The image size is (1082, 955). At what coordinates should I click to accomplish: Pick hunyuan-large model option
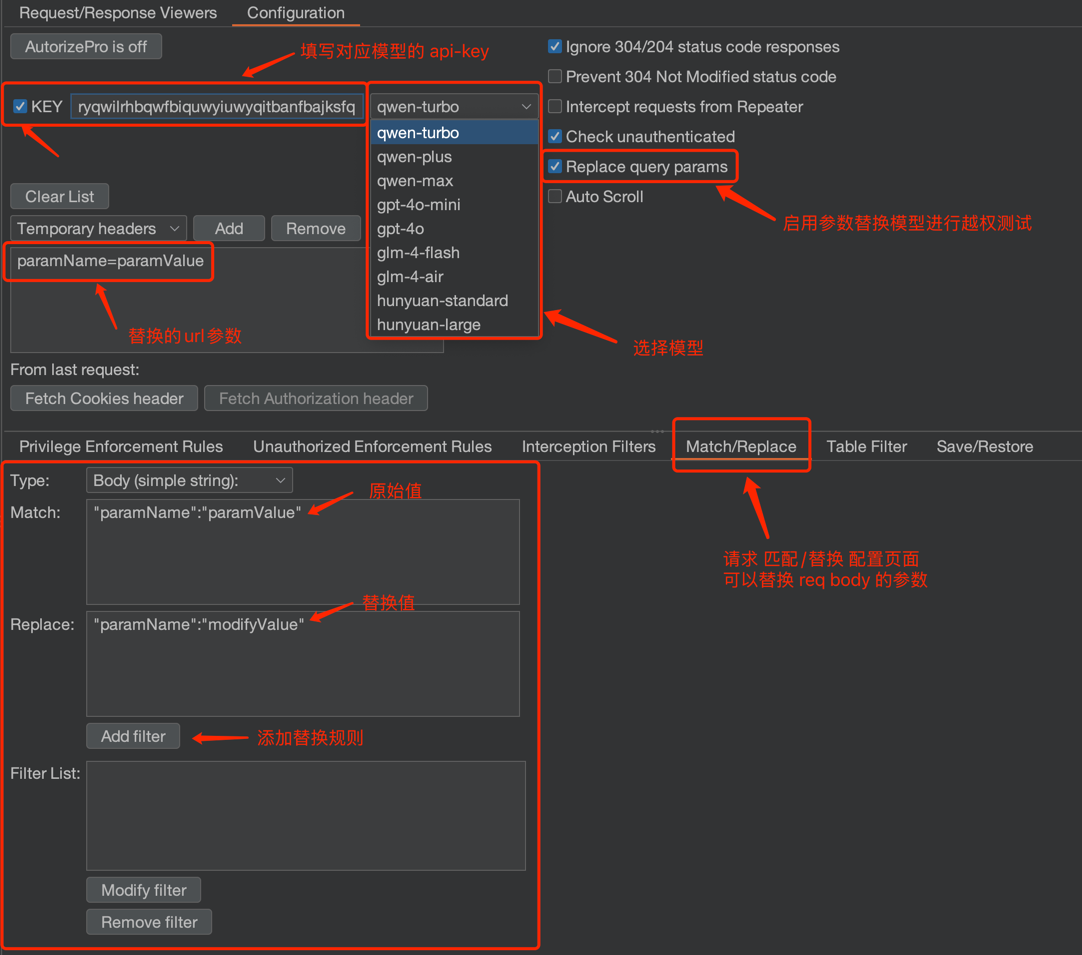pos(428,325)
